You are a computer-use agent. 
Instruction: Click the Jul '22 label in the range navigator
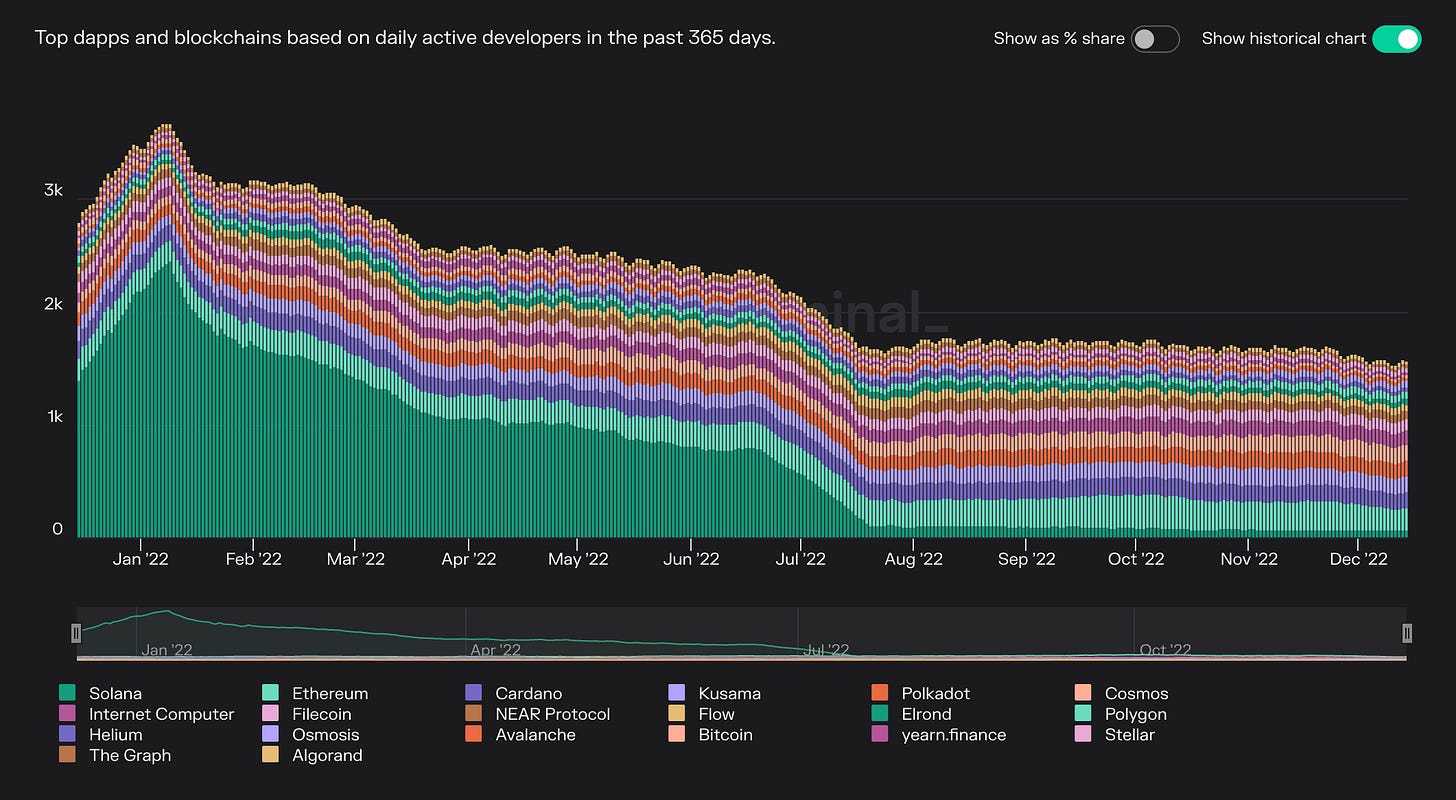pos(827,650)
